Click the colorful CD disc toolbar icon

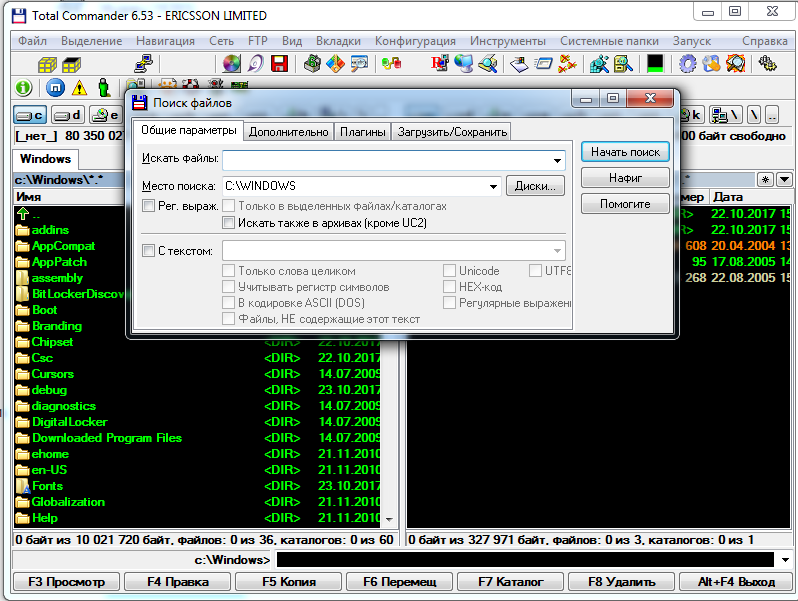(x=232, y=64)
